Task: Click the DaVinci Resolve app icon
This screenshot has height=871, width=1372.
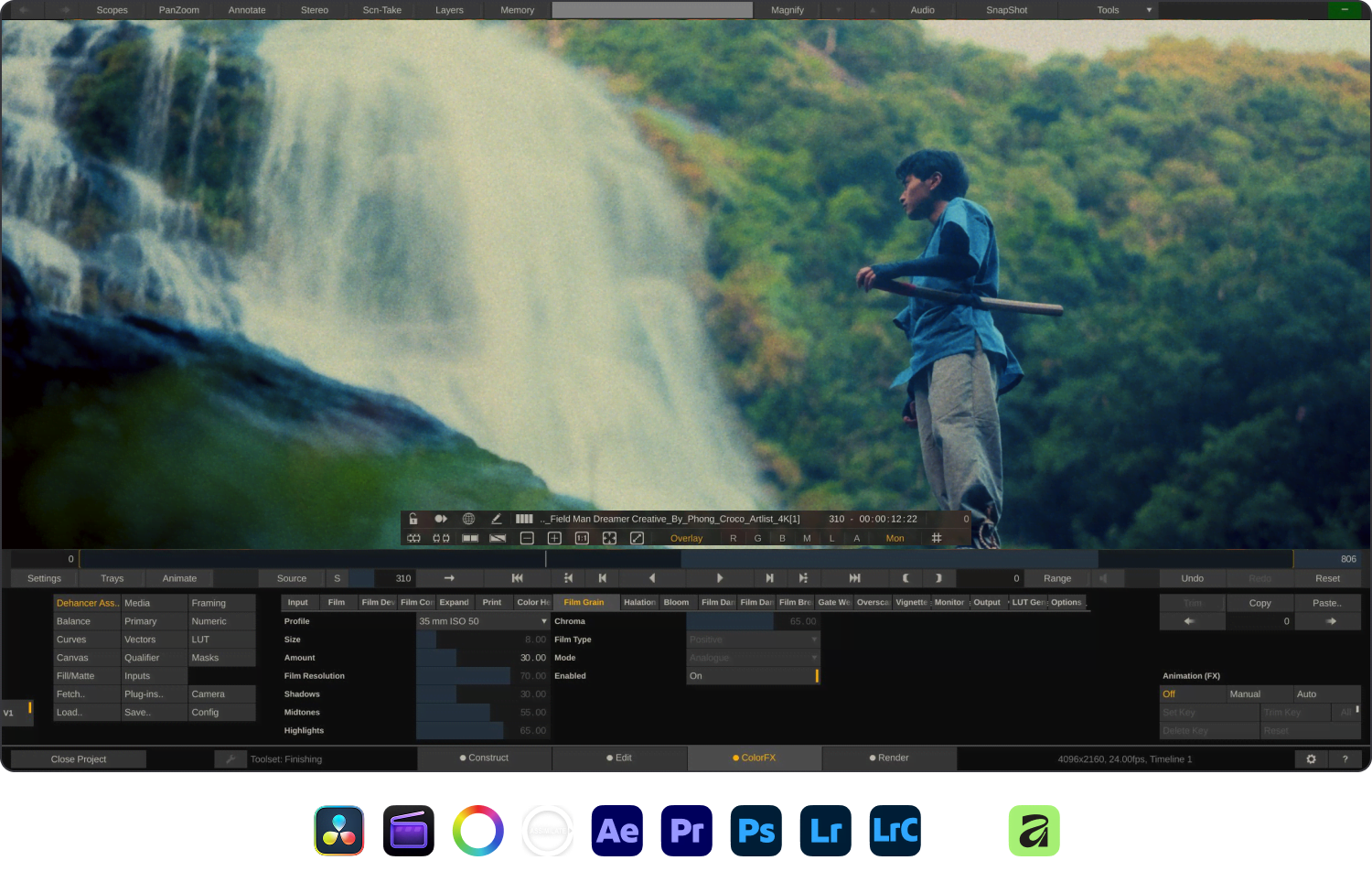Action: tap(339, 831)
